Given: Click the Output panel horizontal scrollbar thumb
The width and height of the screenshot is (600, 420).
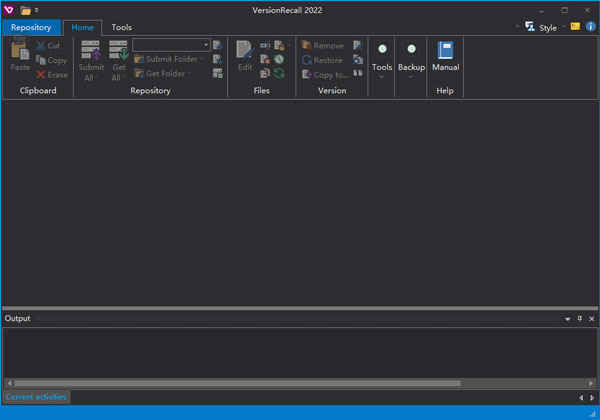Looking at the screenshot, I should tap(237, 383).
